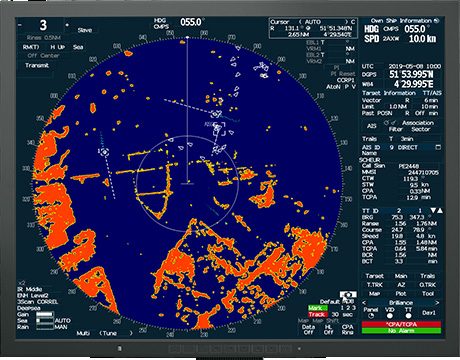Select the MMSI 244710705 value

click(x=423, y=172)
